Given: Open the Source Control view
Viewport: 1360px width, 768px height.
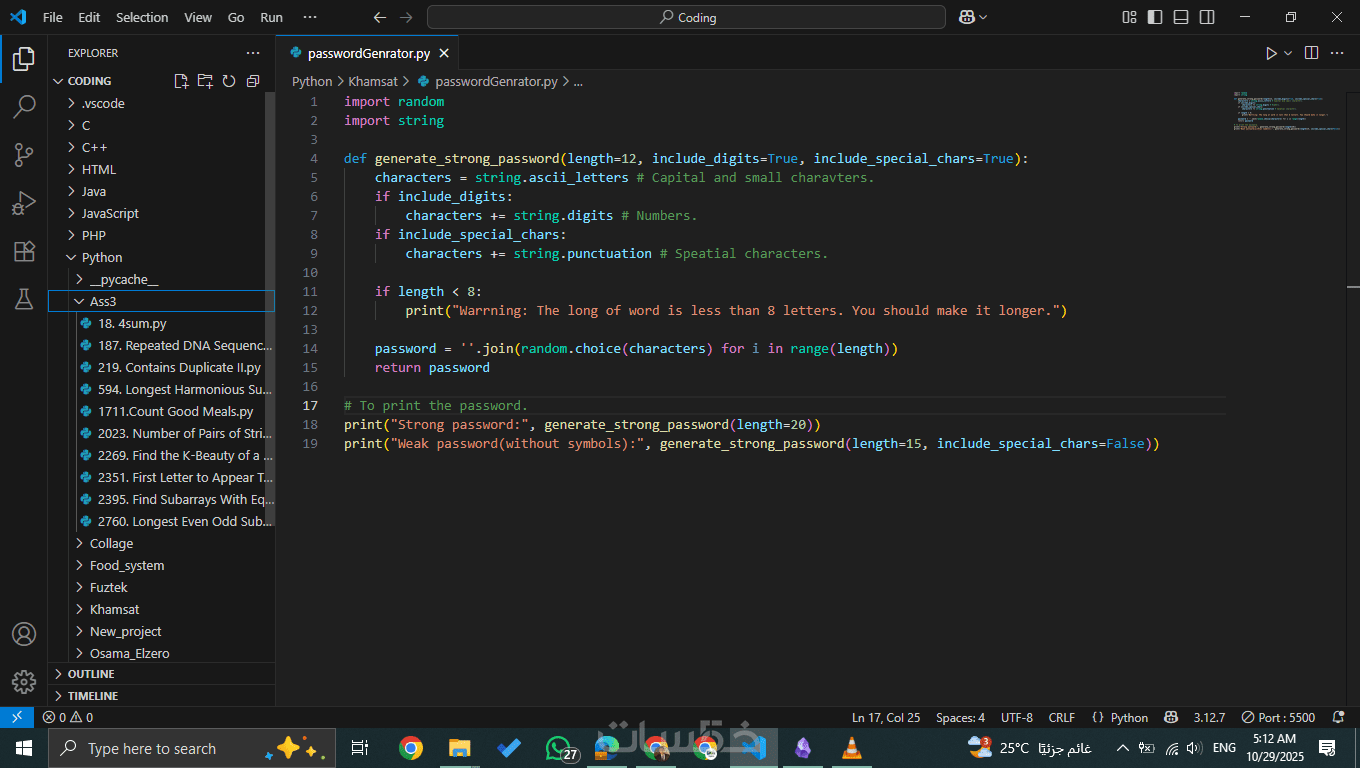Looking at the screenshot, I should click(24, 155).
